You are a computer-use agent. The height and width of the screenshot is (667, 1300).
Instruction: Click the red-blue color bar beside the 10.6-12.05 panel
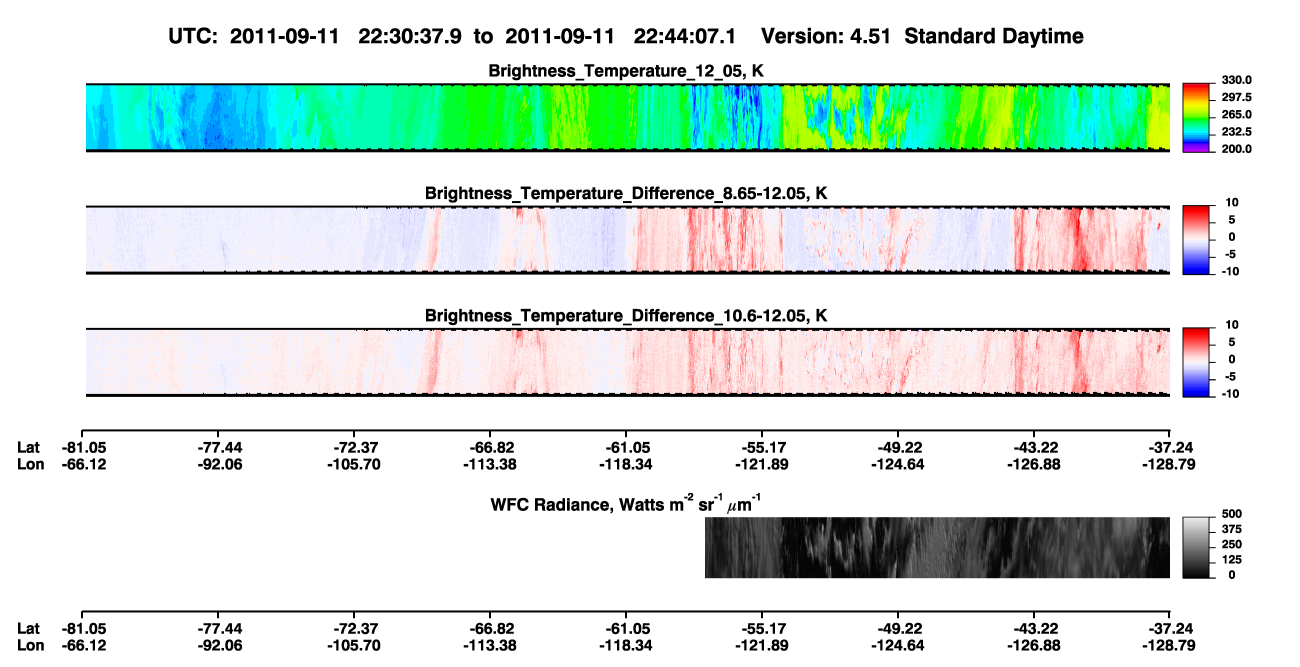click(x=1196, y=362)
